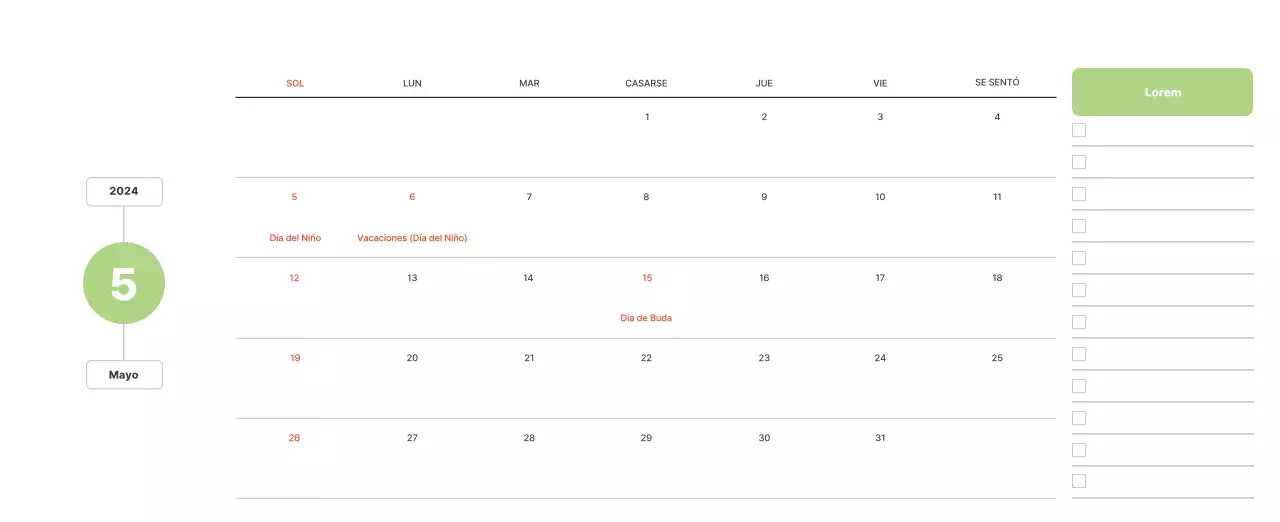1280x522 pixels.
Task: Select May 1 on the calendar
Action: coord(647,117)
